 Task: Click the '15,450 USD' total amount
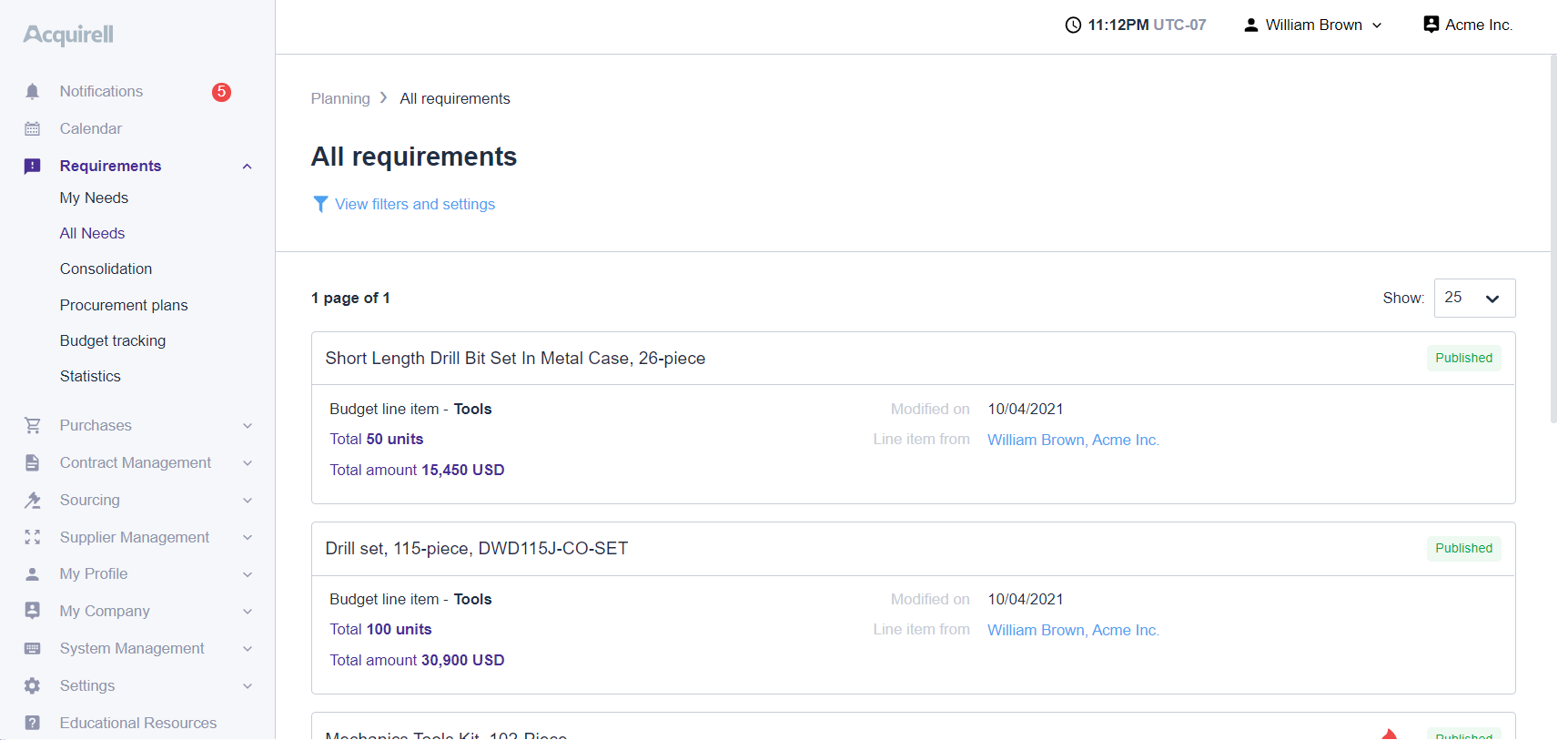[462, 470]
